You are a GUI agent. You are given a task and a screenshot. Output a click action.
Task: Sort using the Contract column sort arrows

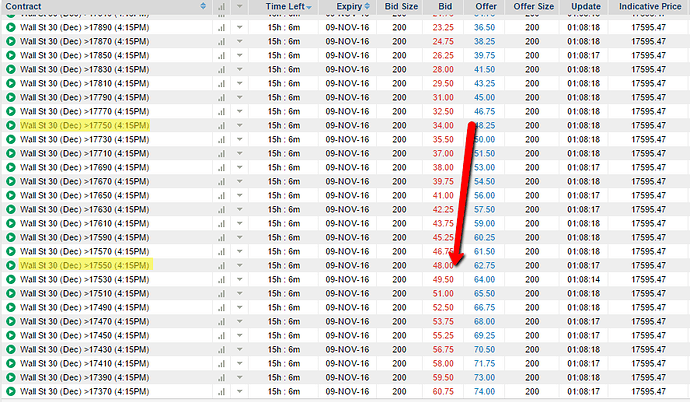point(203,6)
